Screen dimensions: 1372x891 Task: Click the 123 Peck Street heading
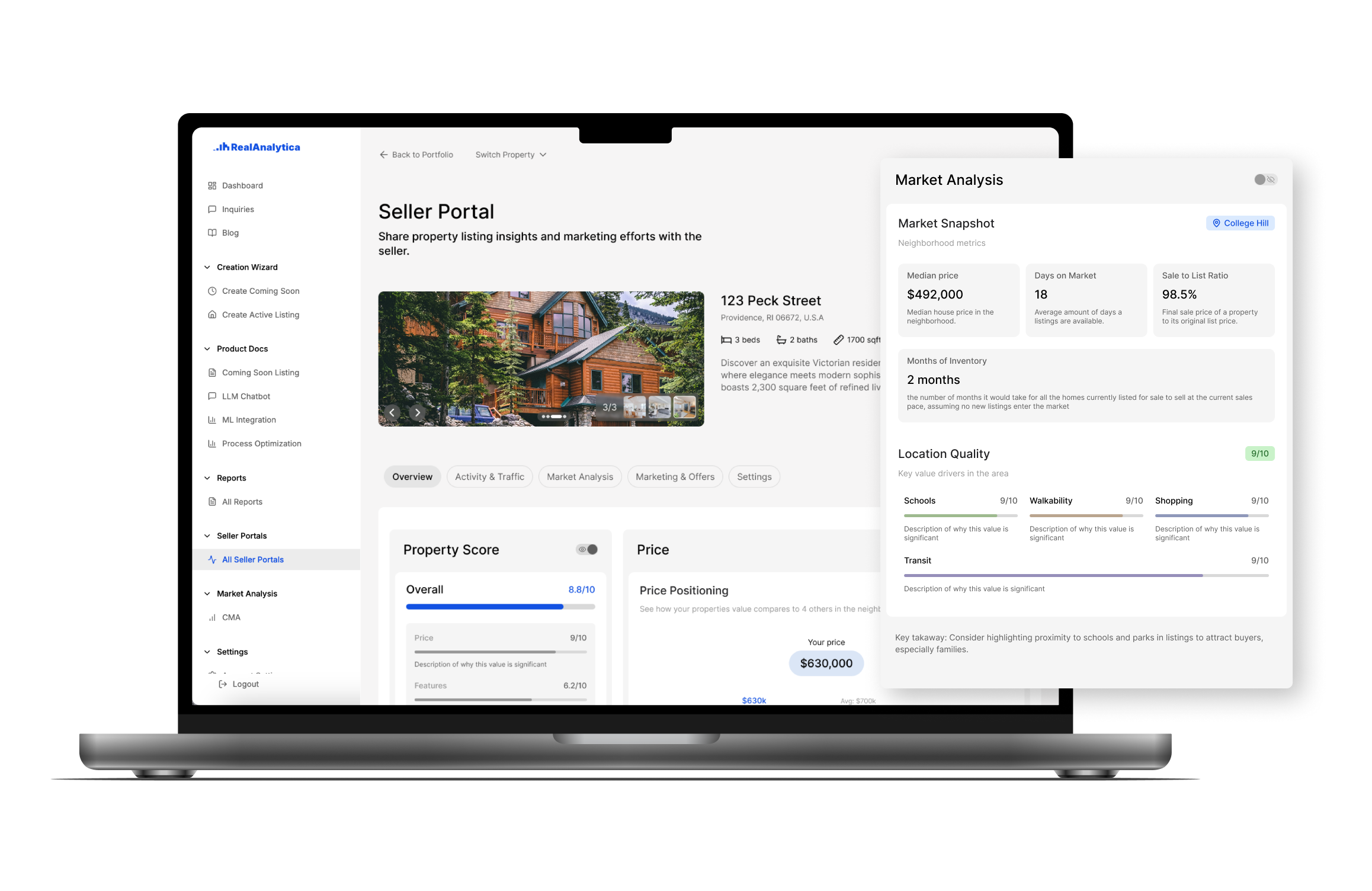click(x=771, y=301)
